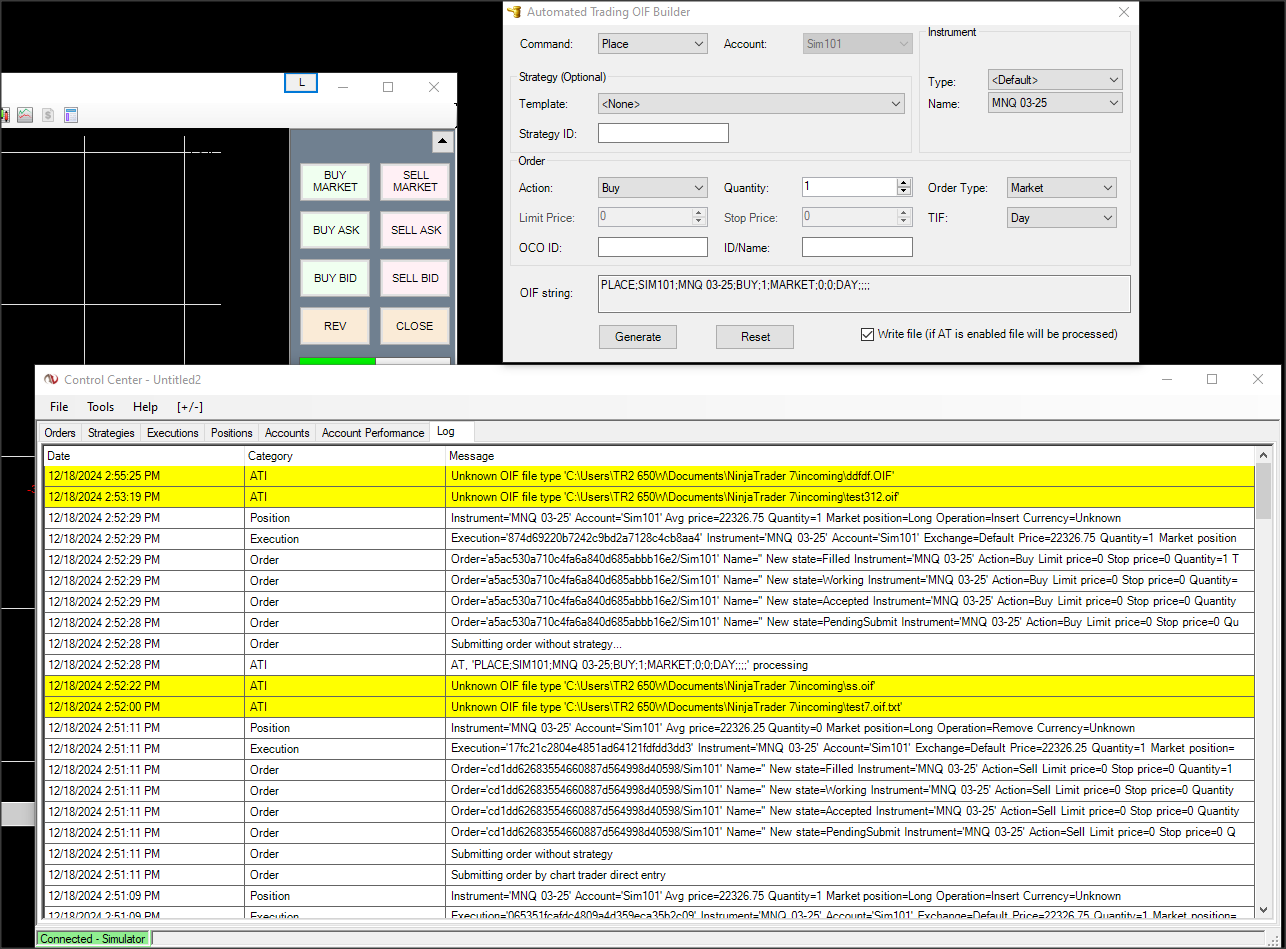Close the Automated Trading OIF Builder window
1286x949 pixels.
1123,12
